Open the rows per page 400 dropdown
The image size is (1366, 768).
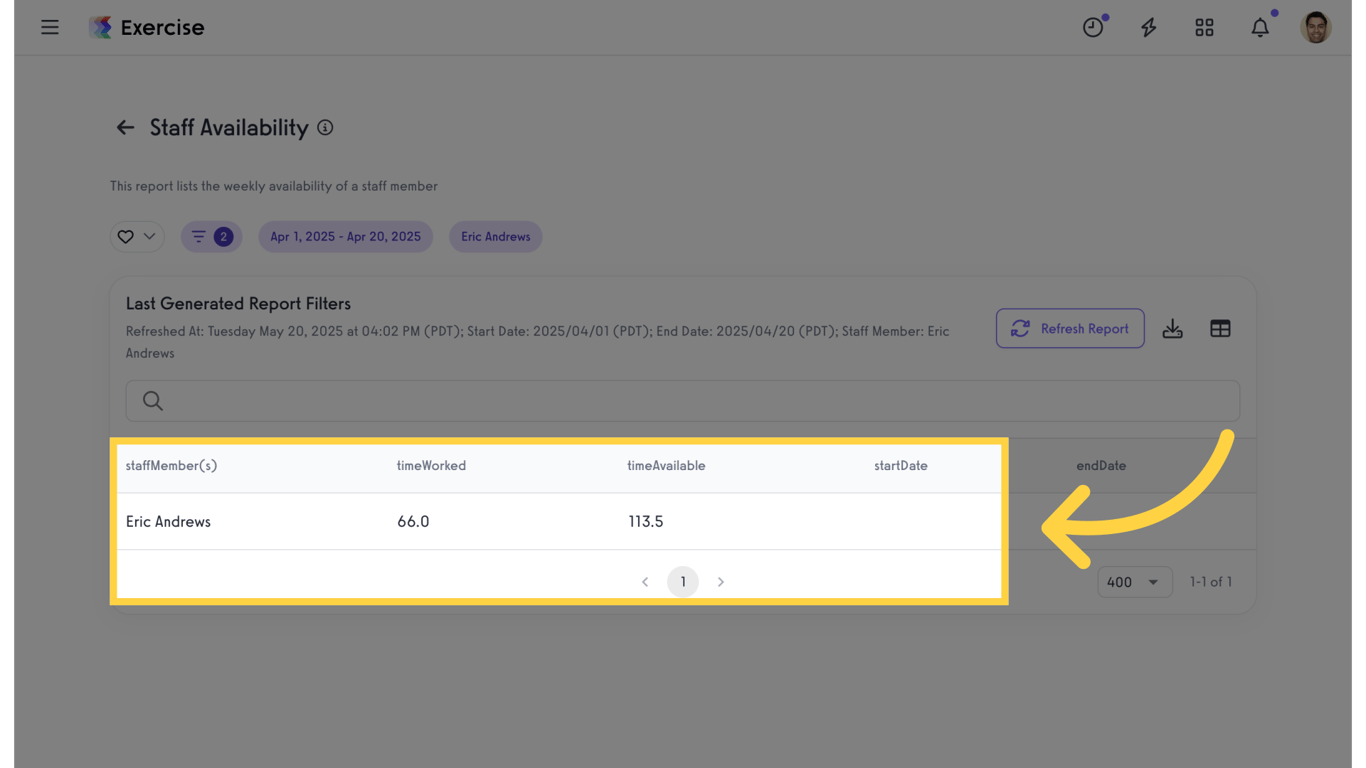[1134, 582]
